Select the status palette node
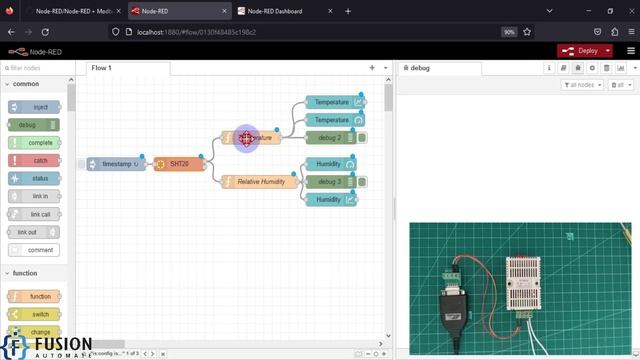Viewport: 640px width, 360px height. coord(34,178)
